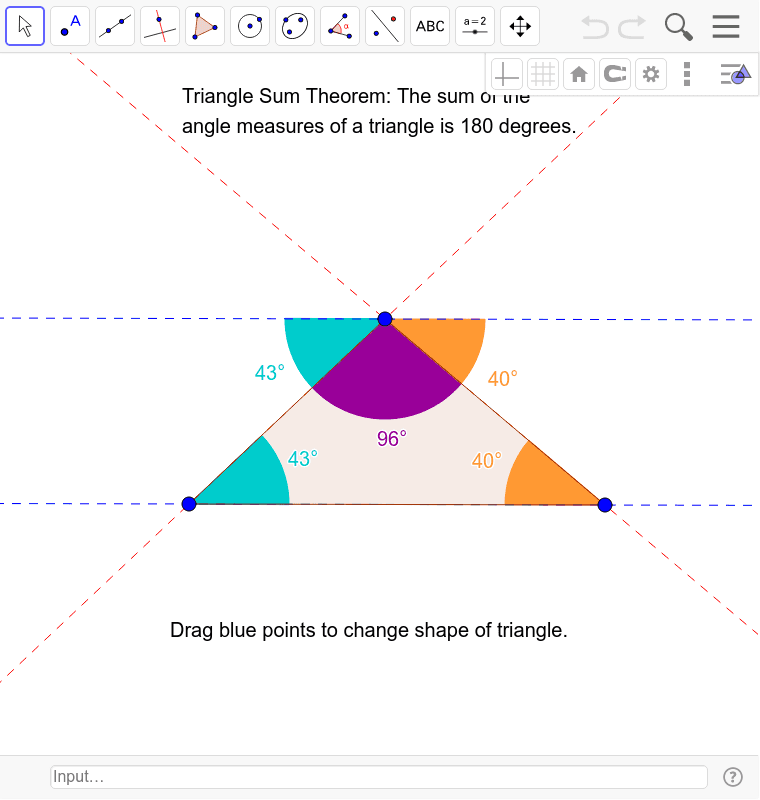The width and height of the screenshot is (760, 800).
Task: Click the bottom-right blue vertex point
Action: click(x=605, y=505)
